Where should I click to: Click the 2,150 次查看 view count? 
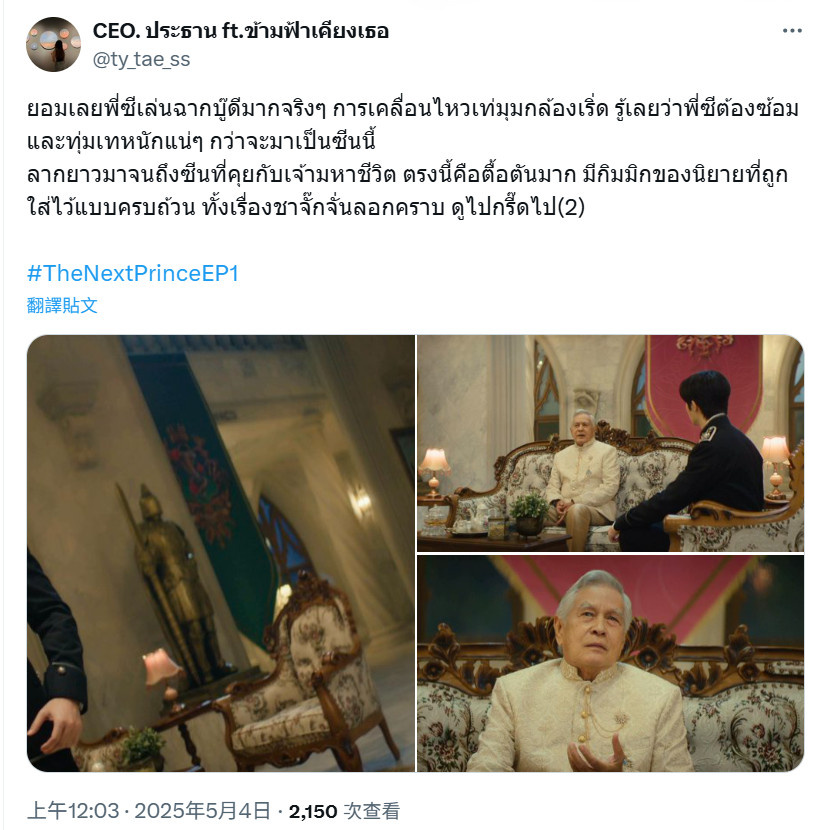tap(344, 811)
